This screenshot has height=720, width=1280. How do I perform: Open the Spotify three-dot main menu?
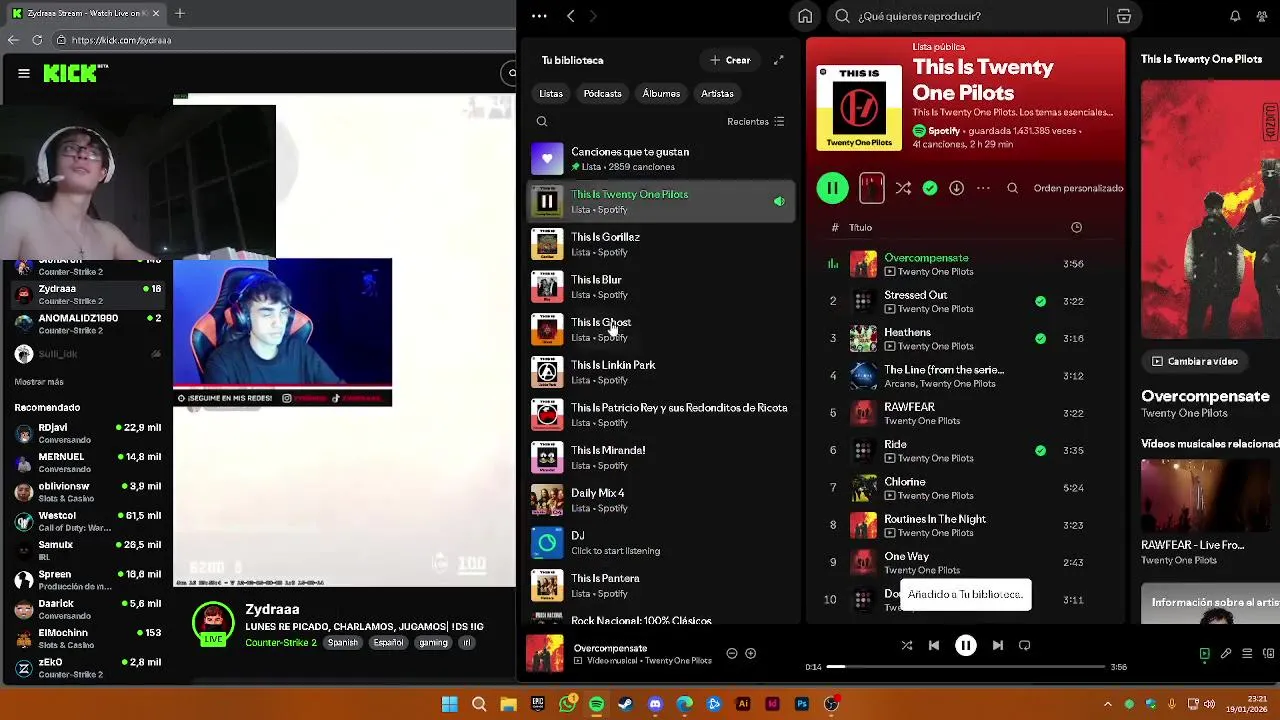(539, 16)
